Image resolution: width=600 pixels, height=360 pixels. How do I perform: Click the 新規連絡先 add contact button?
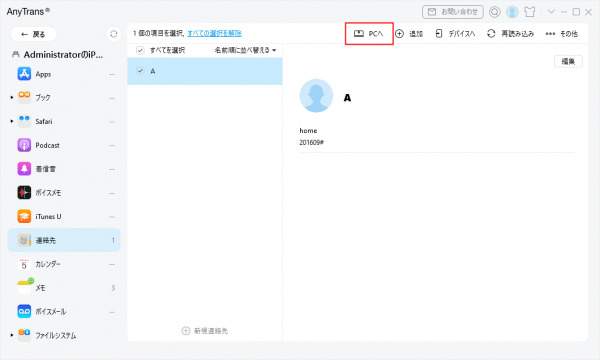pyautogui.click(x=205, y=331)
